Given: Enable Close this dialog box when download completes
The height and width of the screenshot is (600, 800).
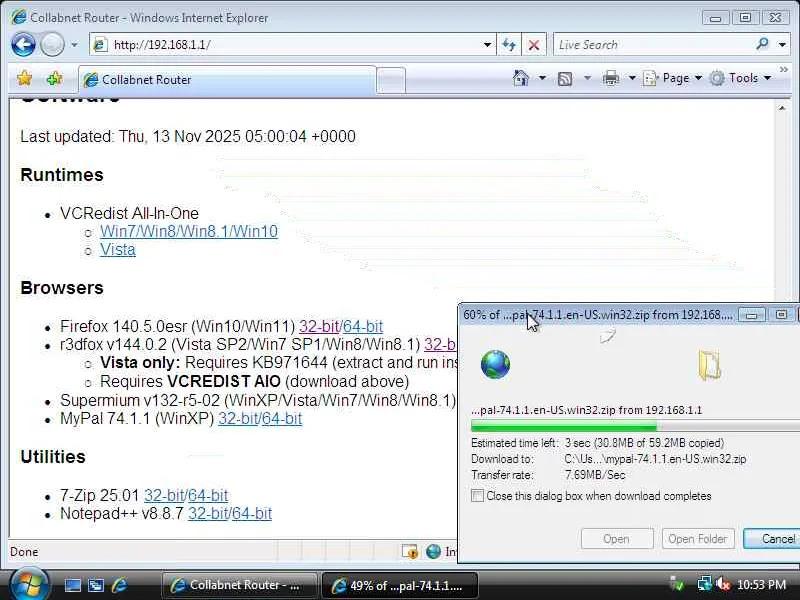Looking at the screenshot, I should (478, 495).
